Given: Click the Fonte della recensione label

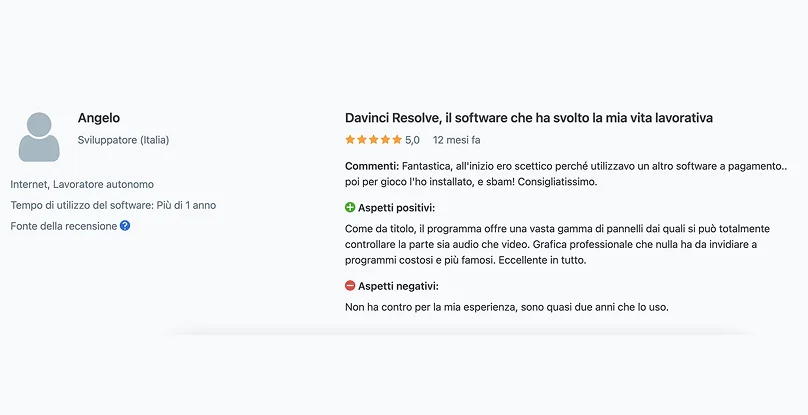Looking at the screenshot, I should pos(64,226).
